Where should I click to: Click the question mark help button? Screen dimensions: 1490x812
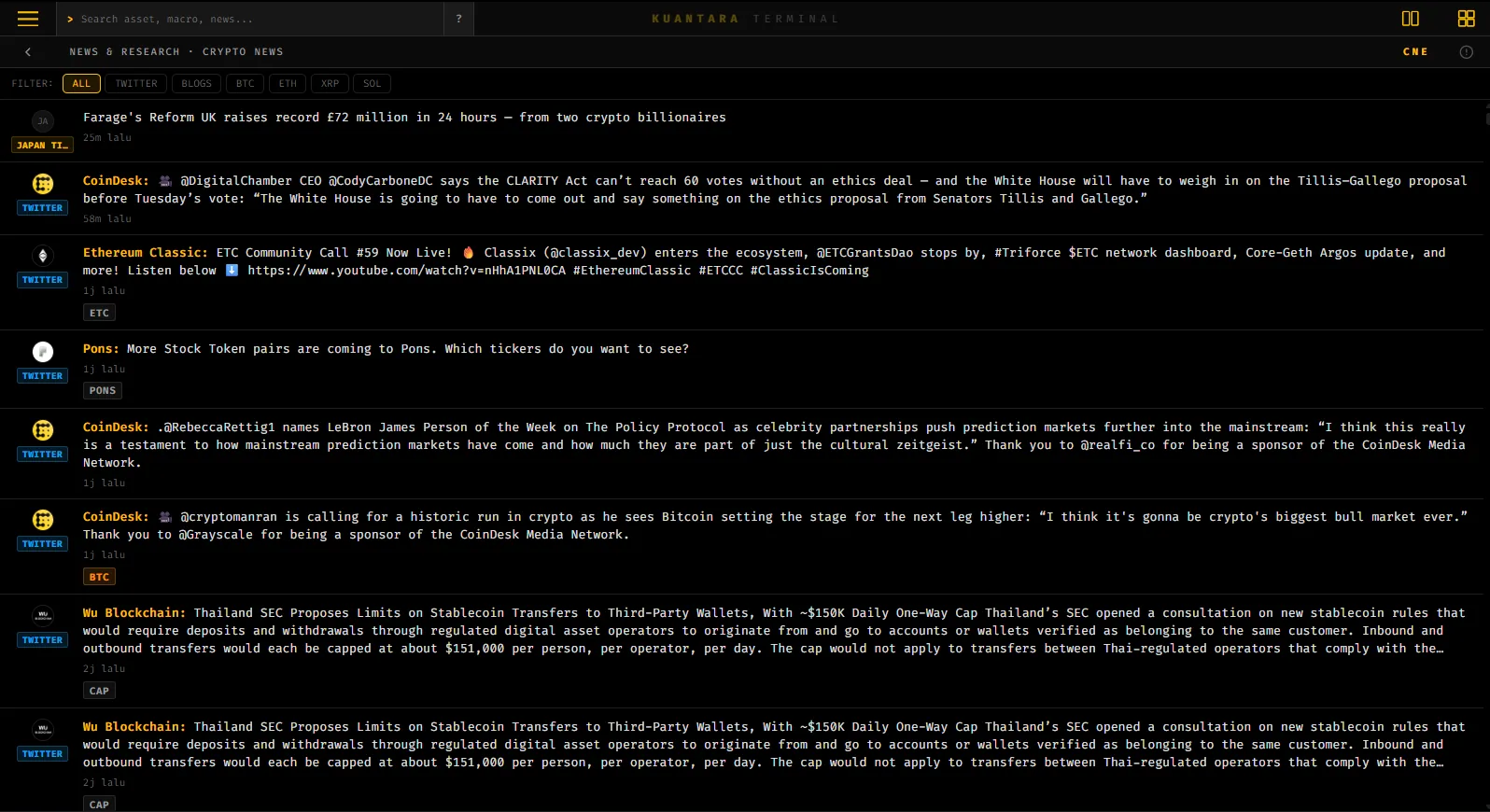coord(458,19)
